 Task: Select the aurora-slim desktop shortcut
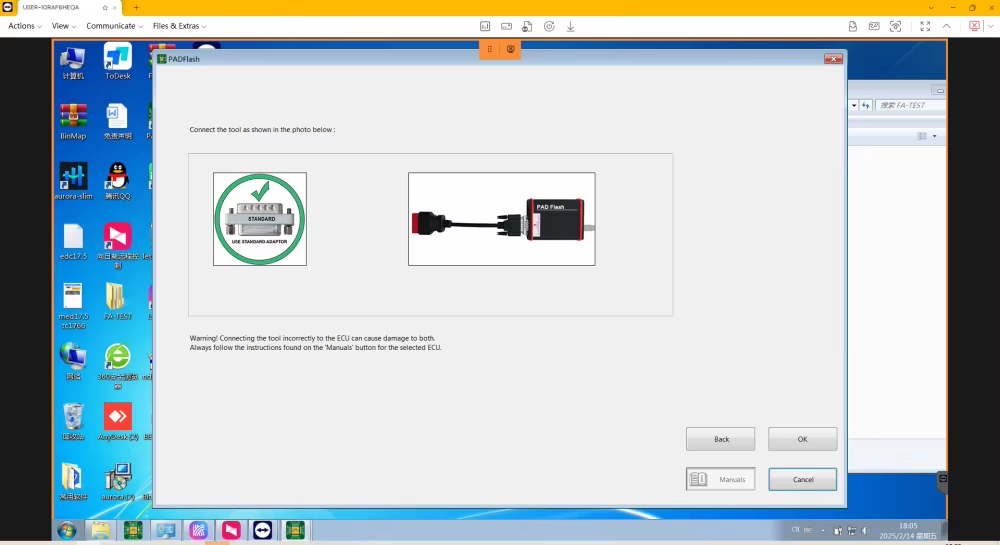click(x=73, y=180)
